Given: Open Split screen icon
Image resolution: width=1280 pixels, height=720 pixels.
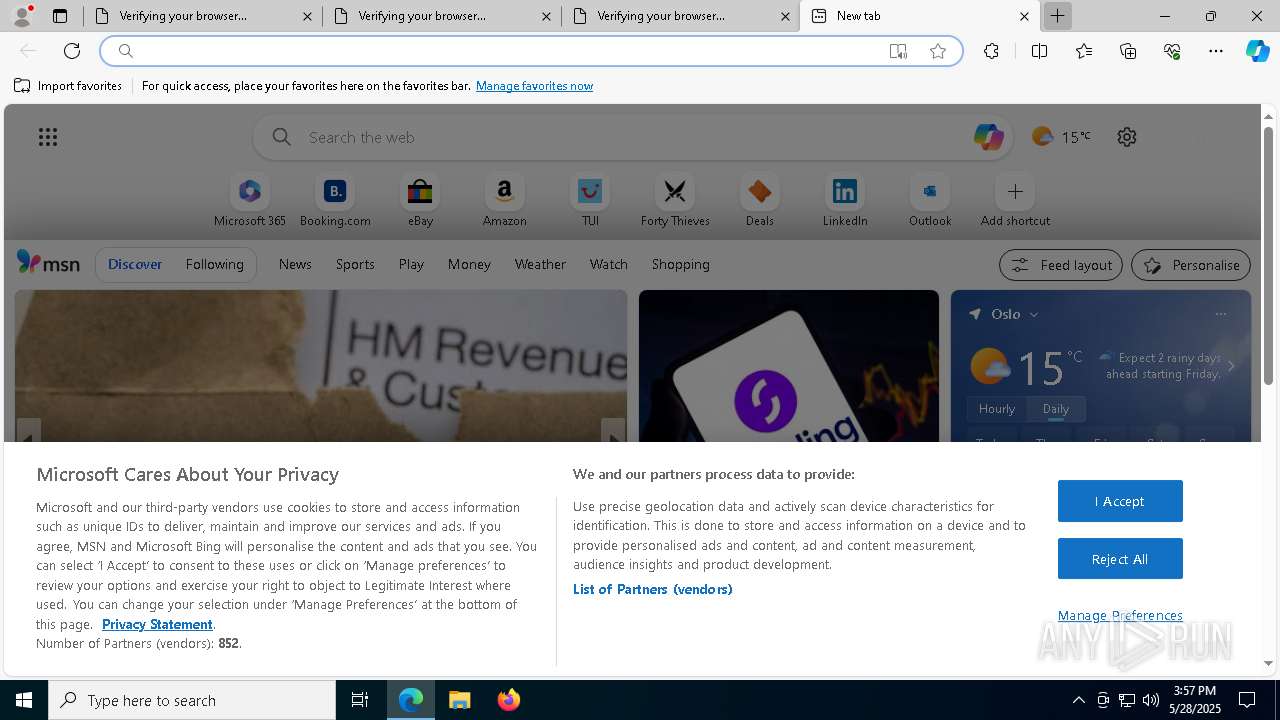Looking at the screenshot, I should (x=1039, y=51).
